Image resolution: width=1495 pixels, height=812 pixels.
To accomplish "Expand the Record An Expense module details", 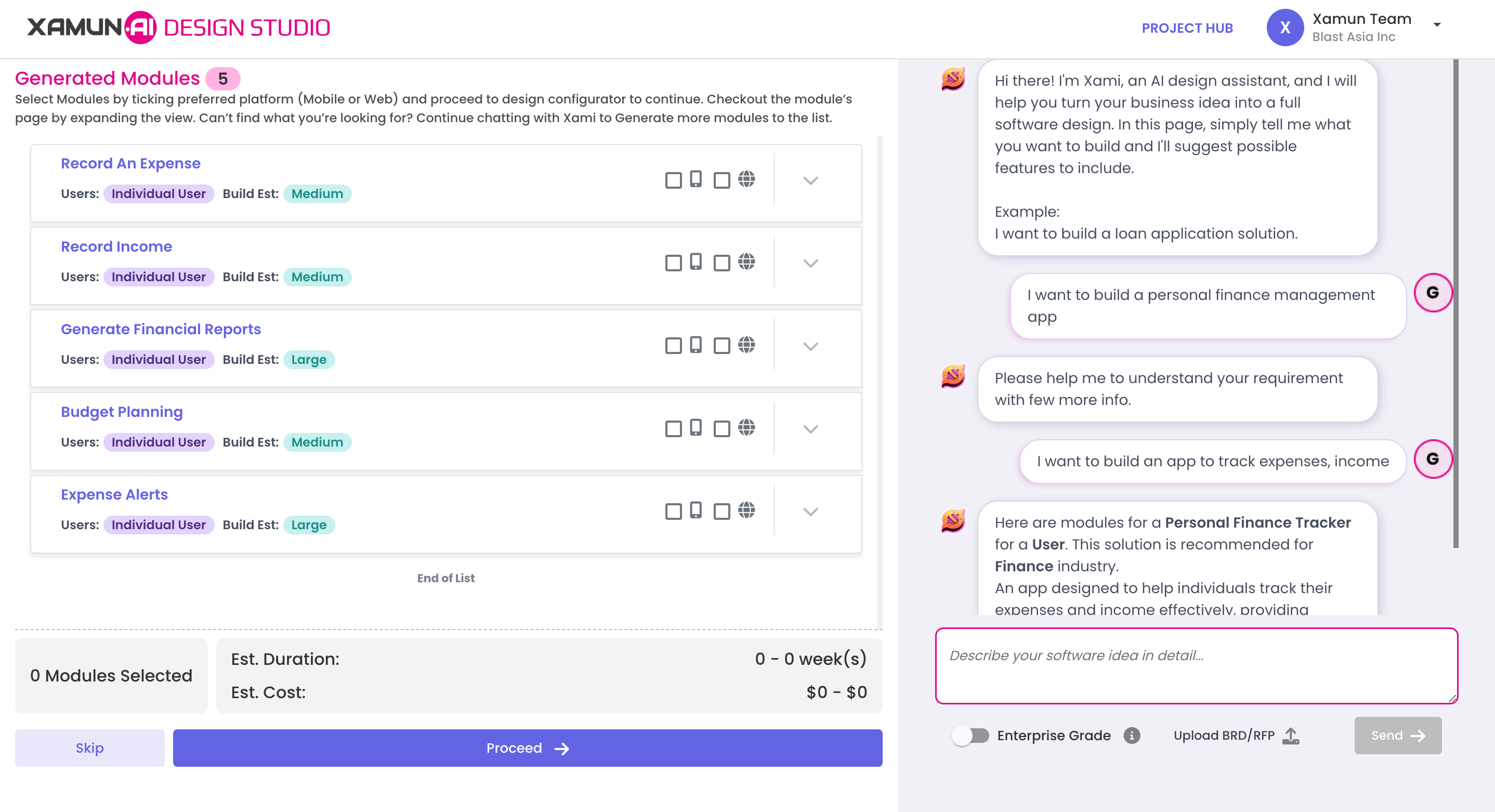I will (811, 180).
